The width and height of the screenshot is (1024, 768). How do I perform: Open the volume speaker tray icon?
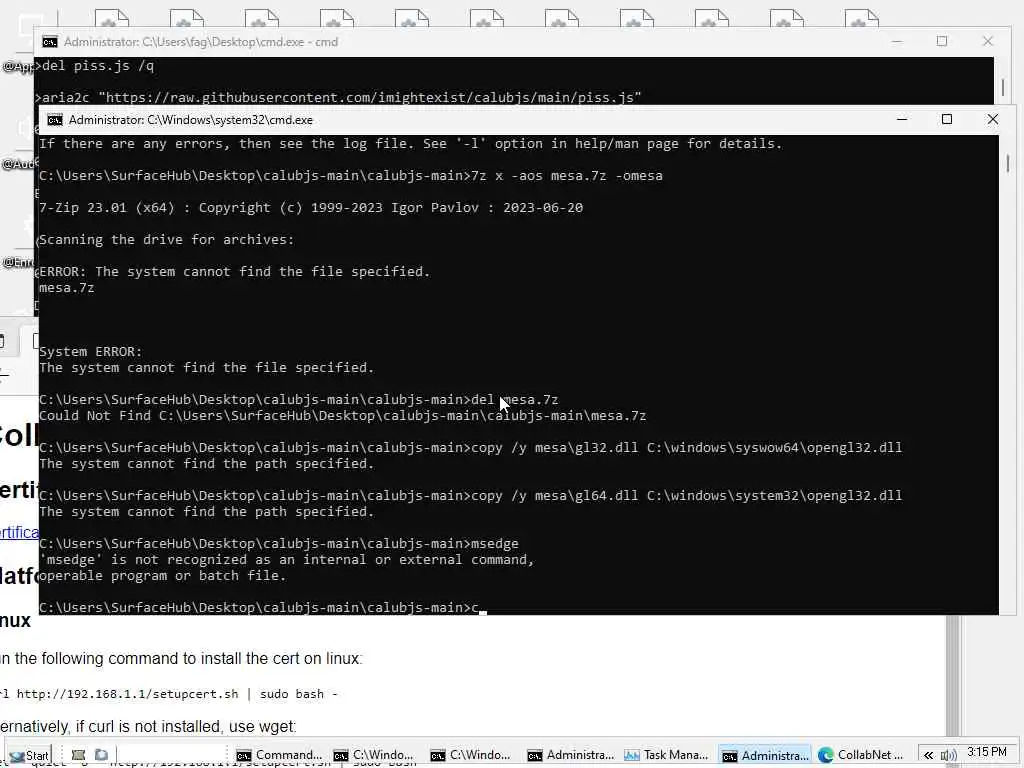click(x=948, y=755)
